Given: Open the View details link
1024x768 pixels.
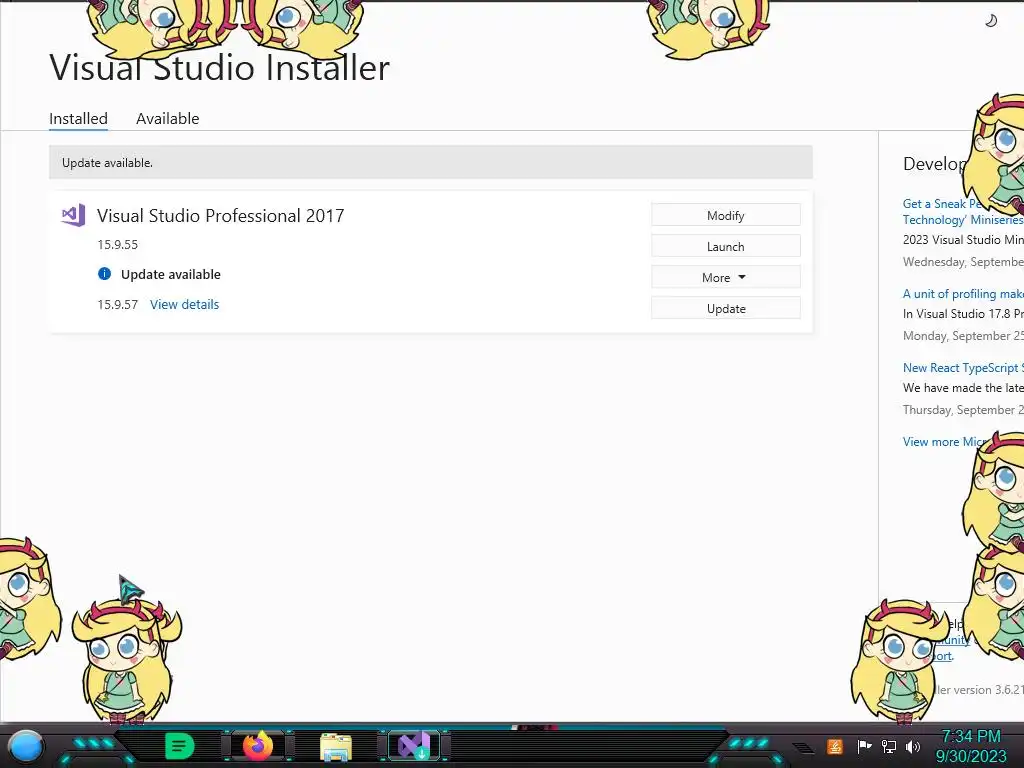Looking at the screenshot, I should point(184,304).
